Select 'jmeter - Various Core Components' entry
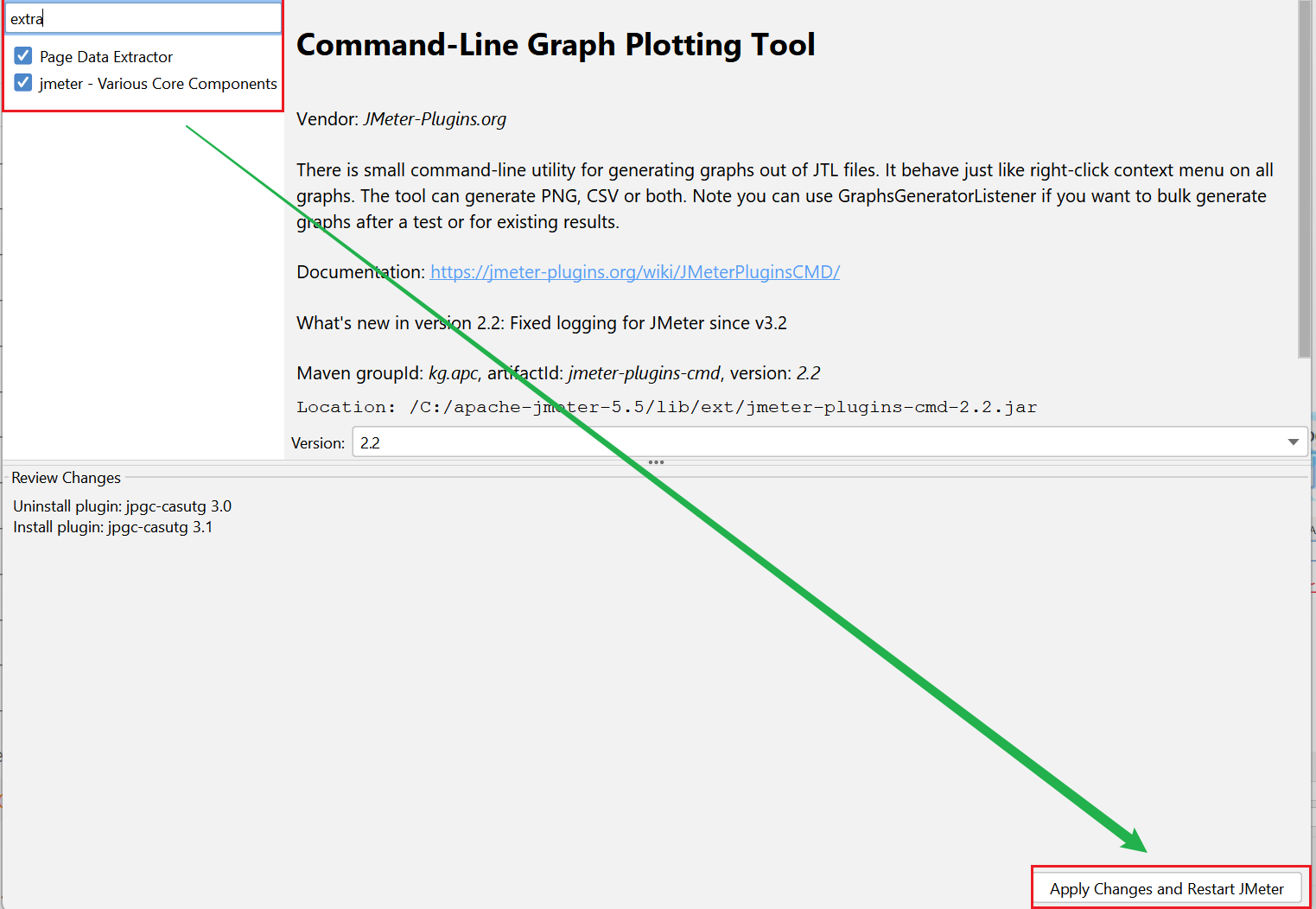1316x909 pixels. (x=158, y=84)
